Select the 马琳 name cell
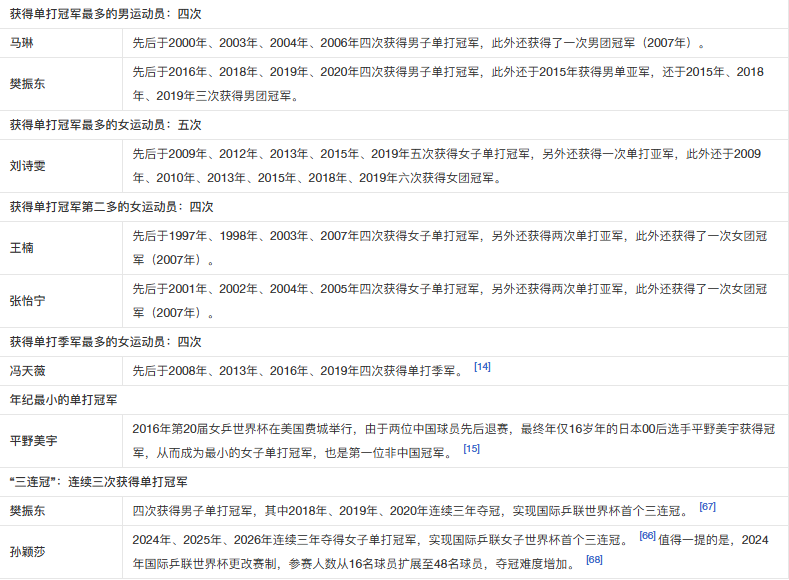Viewport: 789px width, 580px height. pyautogui.click(x=61, y=43)
